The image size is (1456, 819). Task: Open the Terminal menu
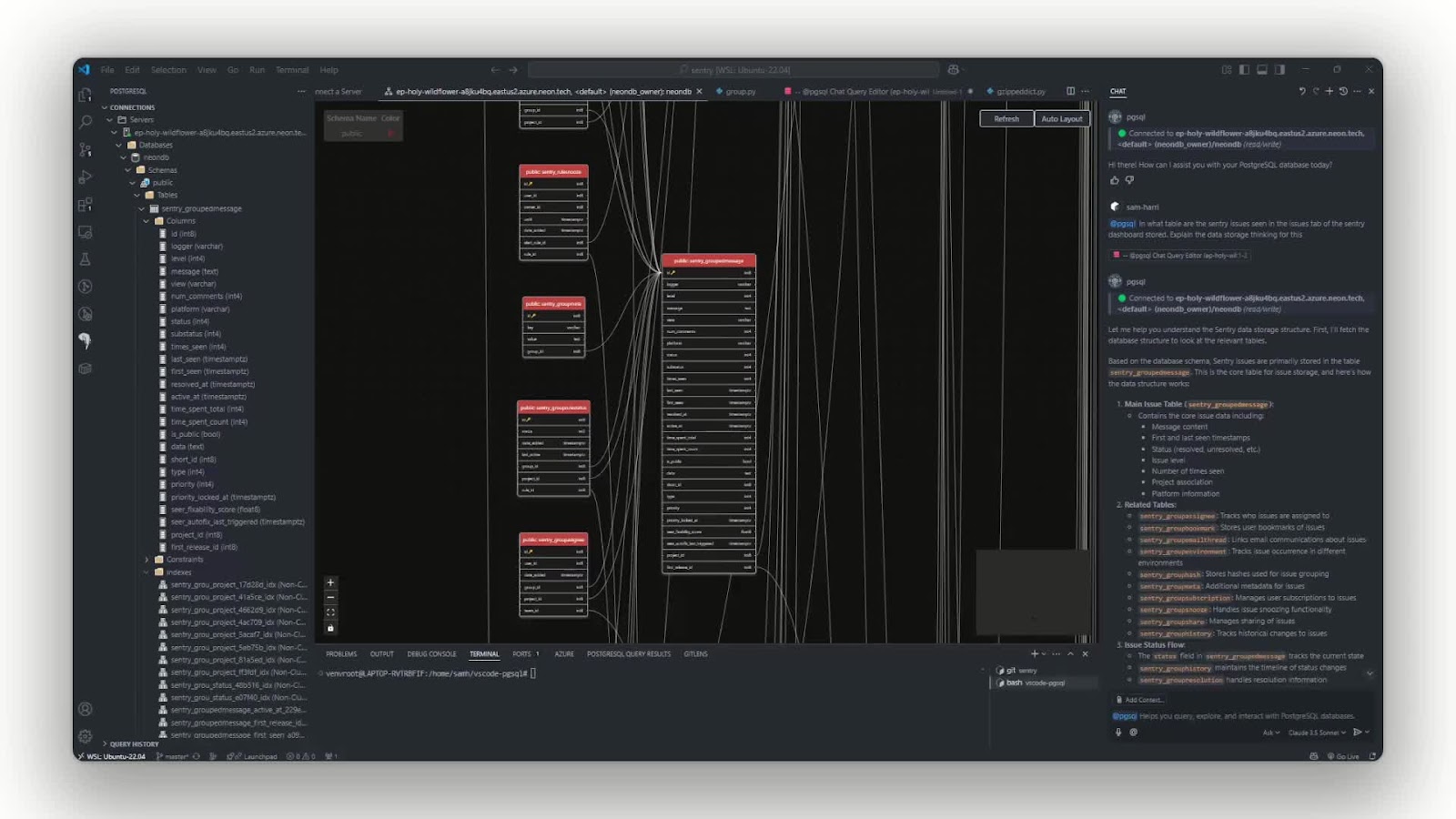pyautogui.click(x=291, y=70)
